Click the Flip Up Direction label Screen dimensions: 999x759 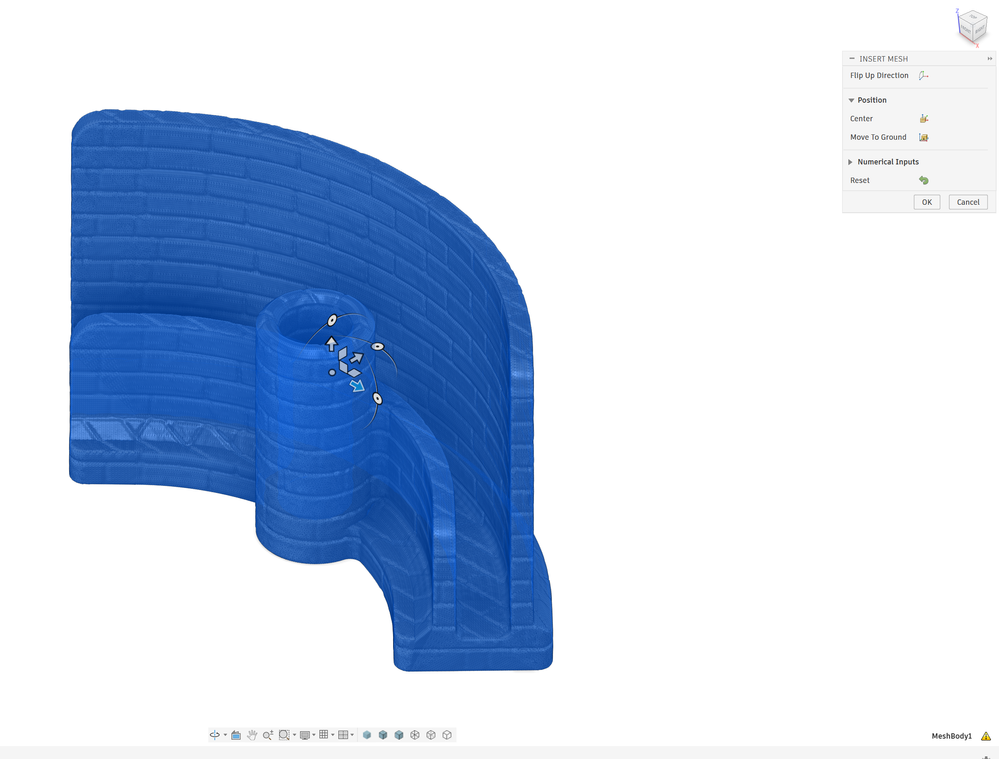coord(879,75)
